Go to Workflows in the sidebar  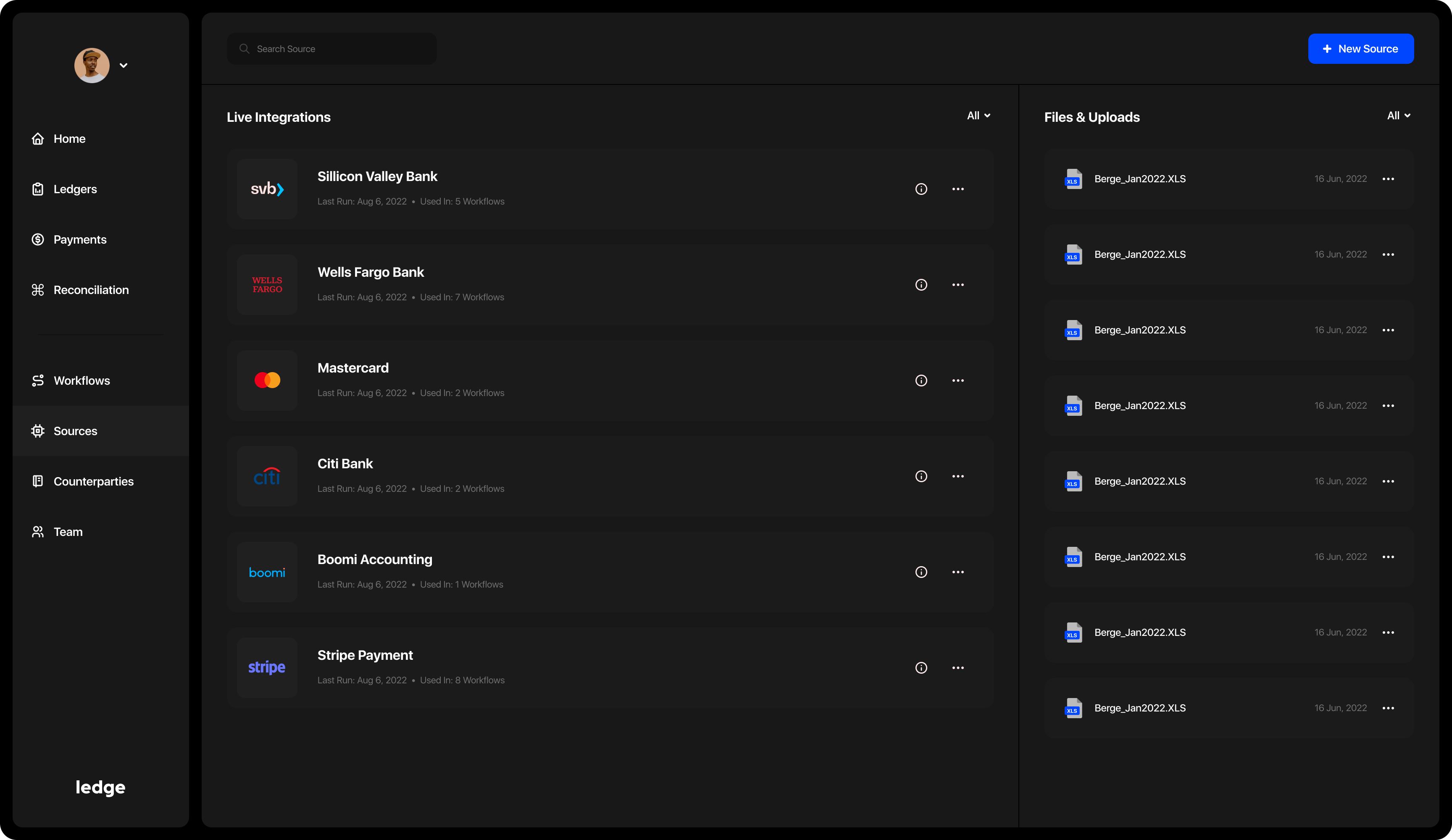(81, 381)
